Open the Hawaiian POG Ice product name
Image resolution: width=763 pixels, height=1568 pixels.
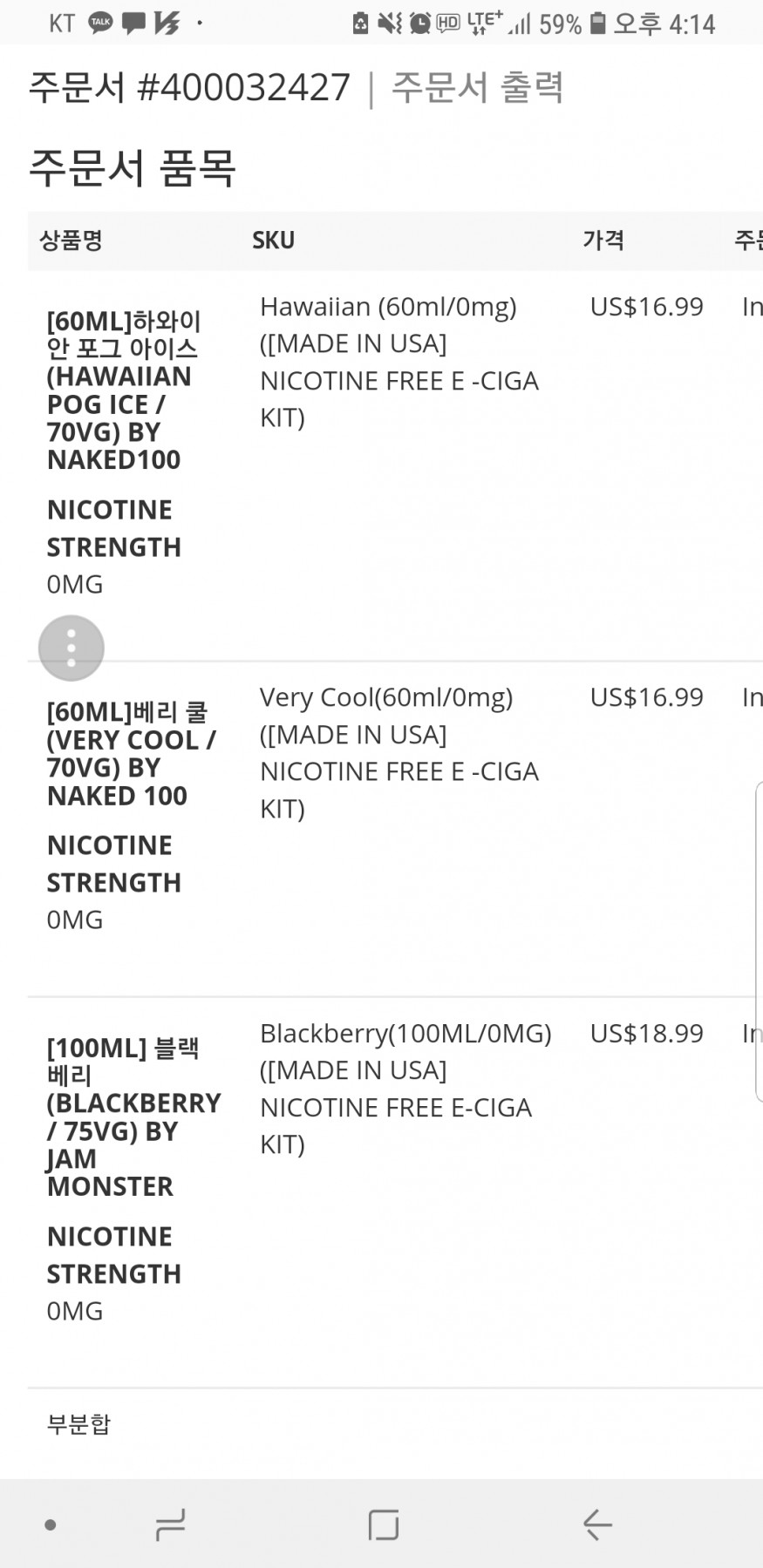click(123, 390)
